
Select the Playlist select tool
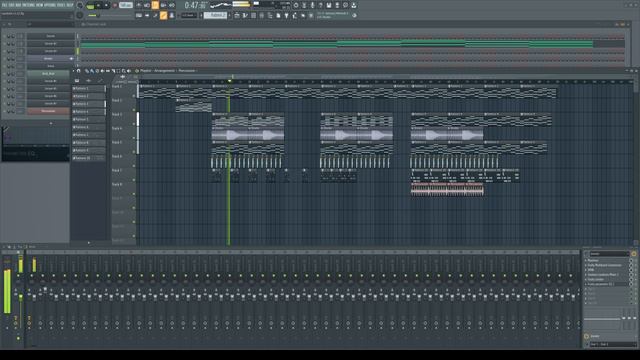118,71
